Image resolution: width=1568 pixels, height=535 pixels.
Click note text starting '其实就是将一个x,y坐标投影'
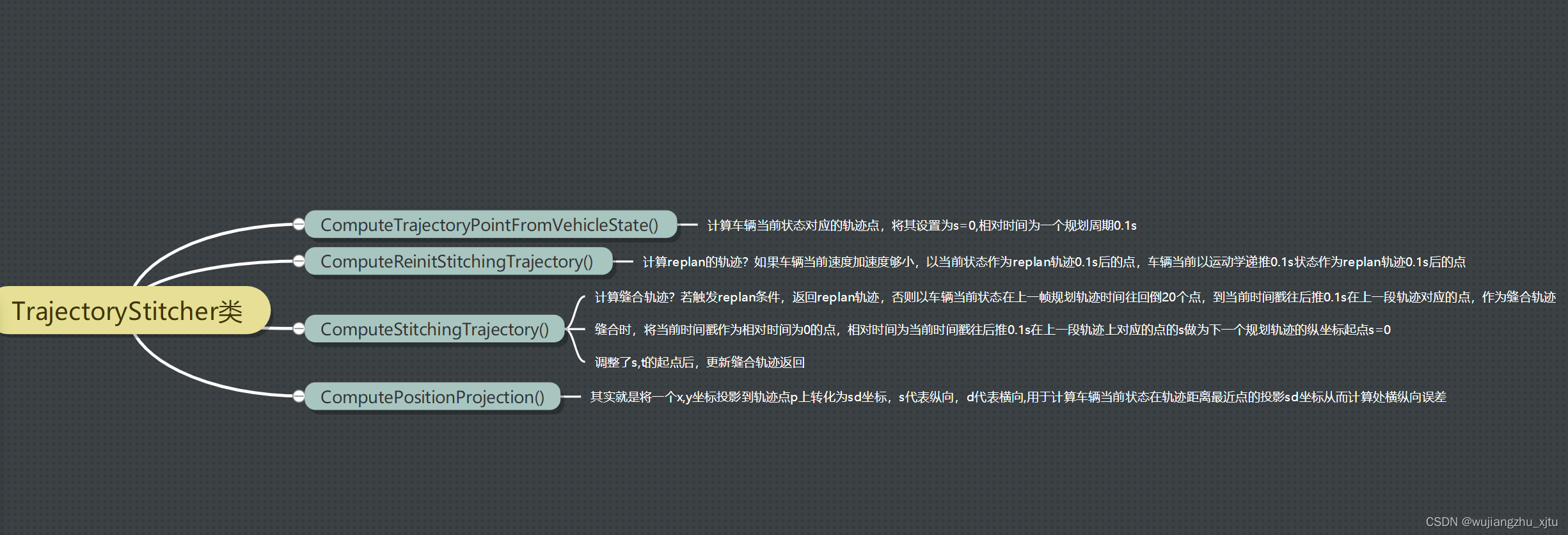[x=1018, y=397]
